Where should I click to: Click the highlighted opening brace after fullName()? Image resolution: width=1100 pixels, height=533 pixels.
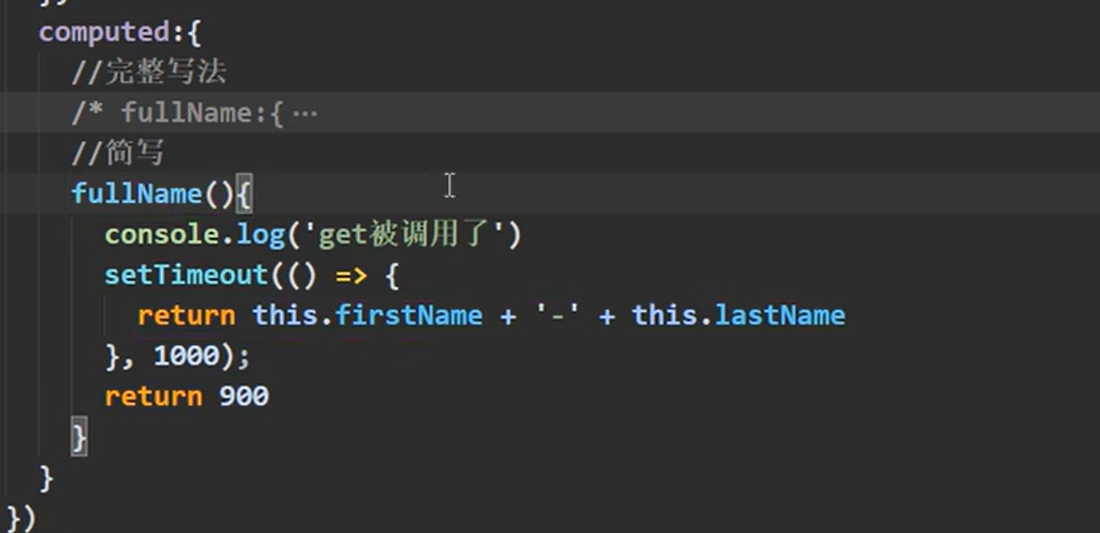click(x=243, y=194)
